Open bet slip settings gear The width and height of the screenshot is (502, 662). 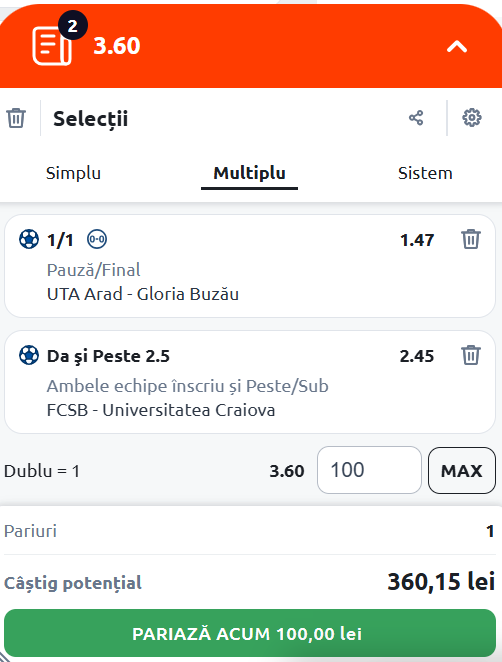coord(472,118)
